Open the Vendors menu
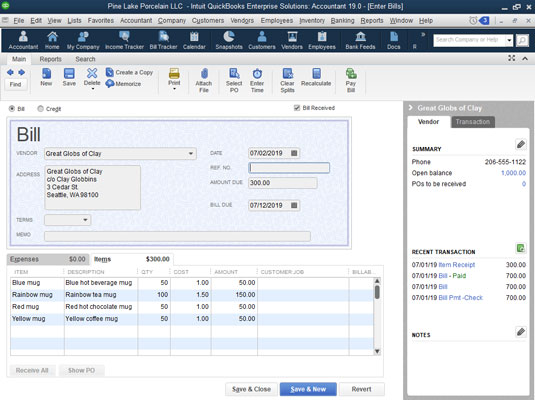This screenshot has height=400, width=535. click(x=242, y=20)
